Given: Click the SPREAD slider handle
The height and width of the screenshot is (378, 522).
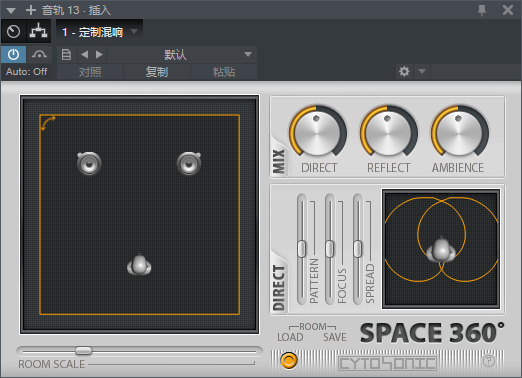Looking at the screenshot, I should [x=358, y=249].
